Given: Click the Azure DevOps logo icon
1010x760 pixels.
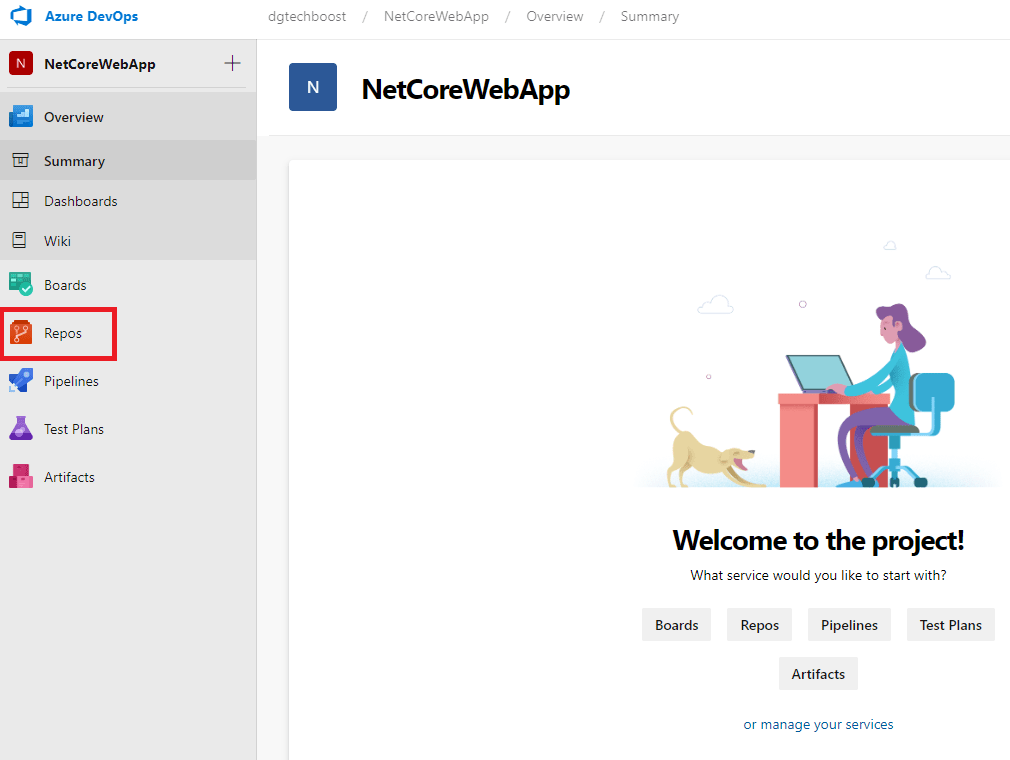Looking at the screenshot, I should tap(21, 17).
